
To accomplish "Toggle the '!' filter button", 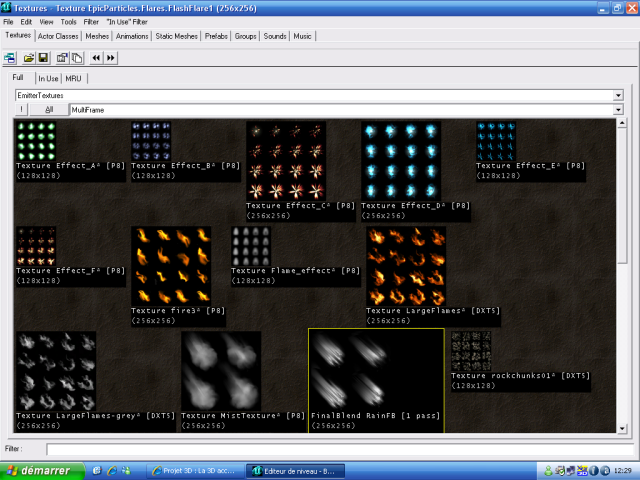I will 20,109.
